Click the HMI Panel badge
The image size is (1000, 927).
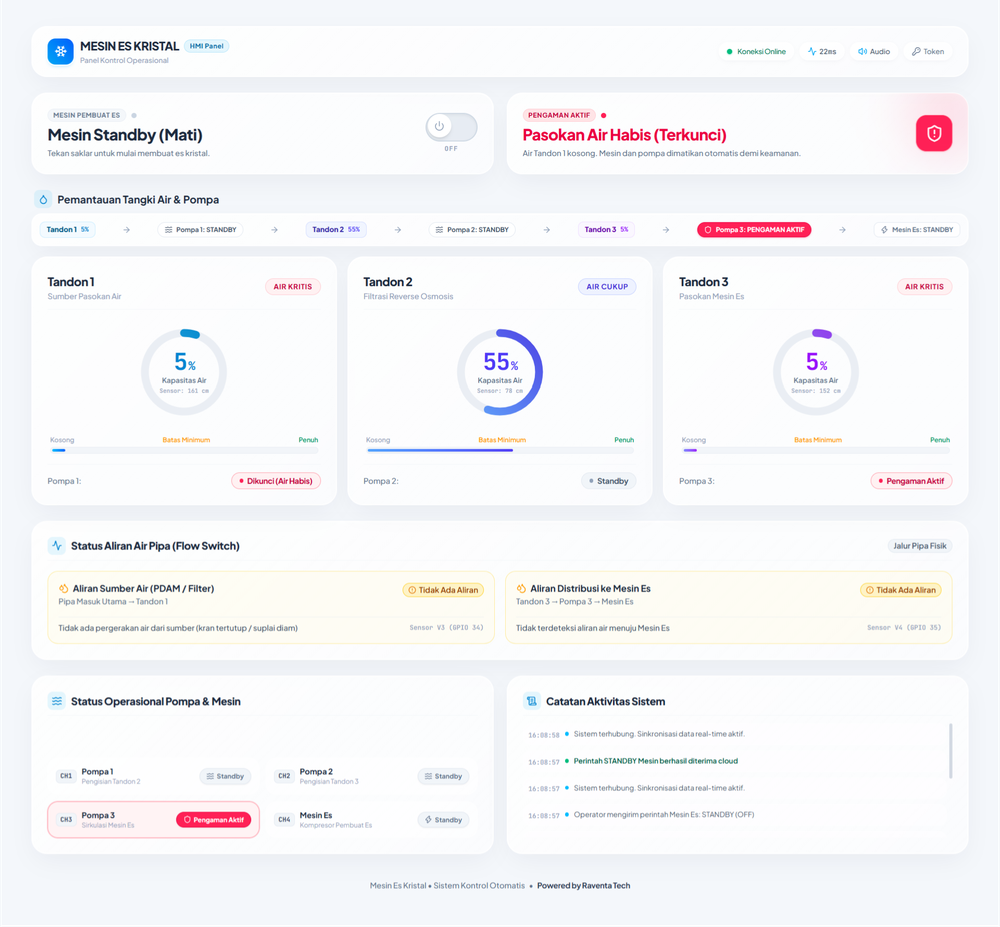(207, 46)
